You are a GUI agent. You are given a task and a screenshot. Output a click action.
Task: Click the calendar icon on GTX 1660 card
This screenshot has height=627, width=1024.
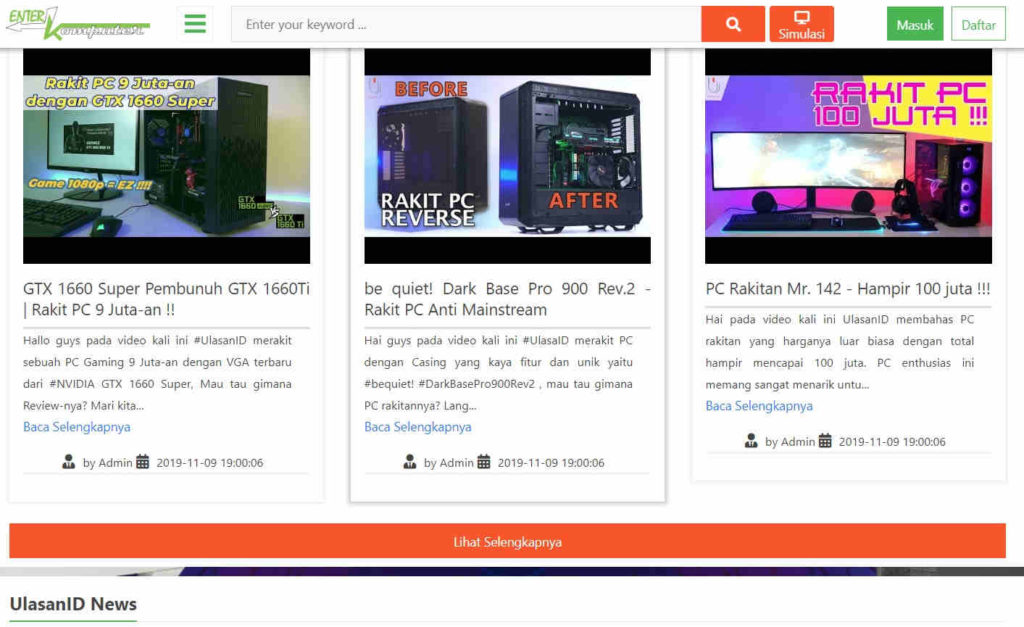tap(142, 462)
